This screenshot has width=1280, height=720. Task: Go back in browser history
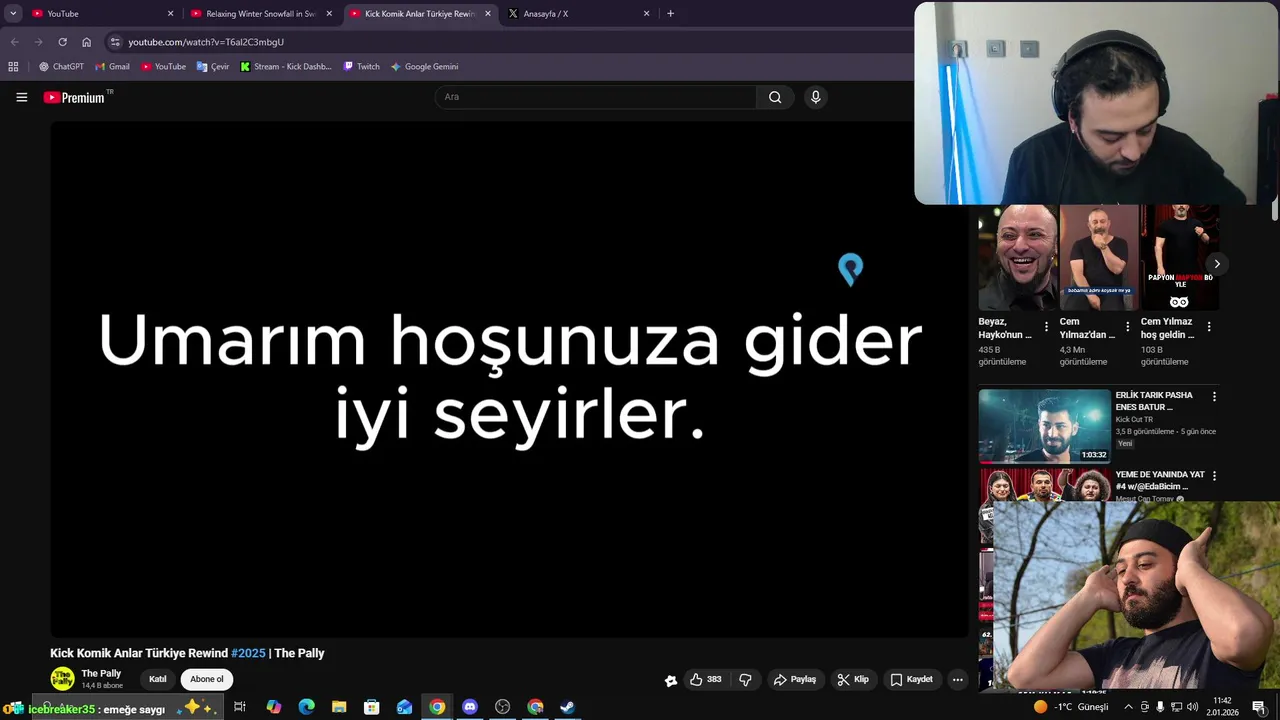point(14,42)
